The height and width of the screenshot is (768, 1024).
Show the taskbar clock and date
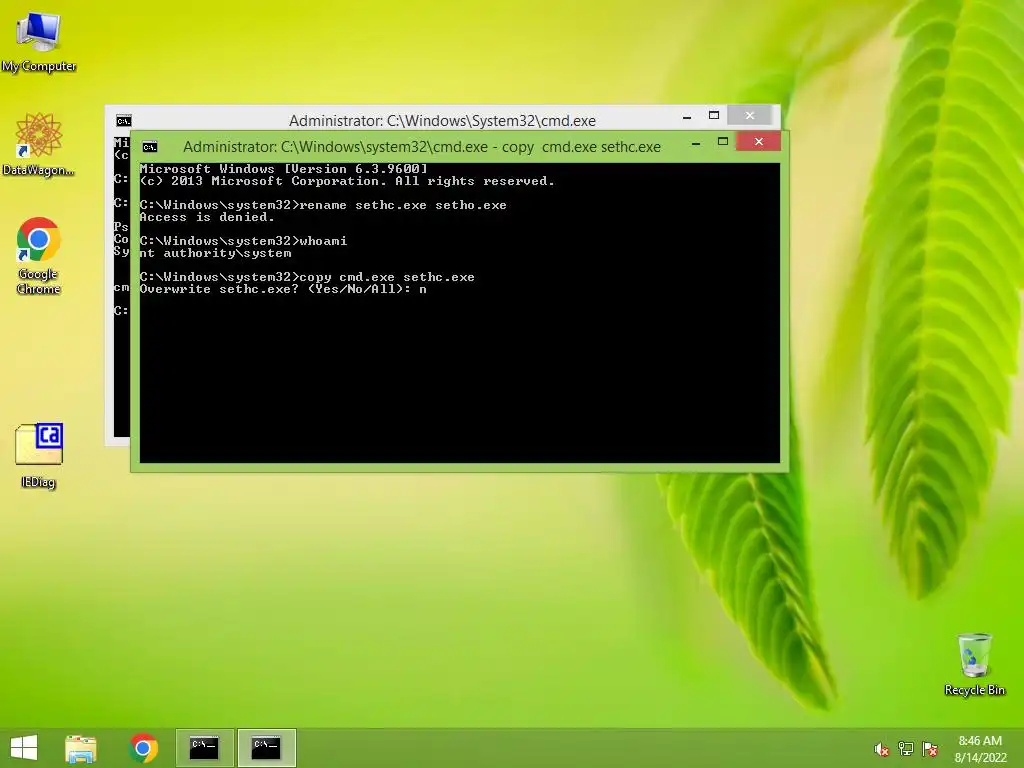tap(980, 749)
